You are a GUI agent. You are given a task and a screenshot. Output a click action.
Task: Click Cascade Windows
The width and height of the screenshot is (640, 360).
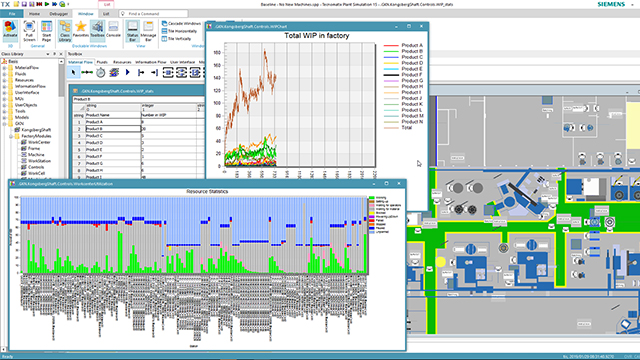pyautogui.click(x=181, y=24)
